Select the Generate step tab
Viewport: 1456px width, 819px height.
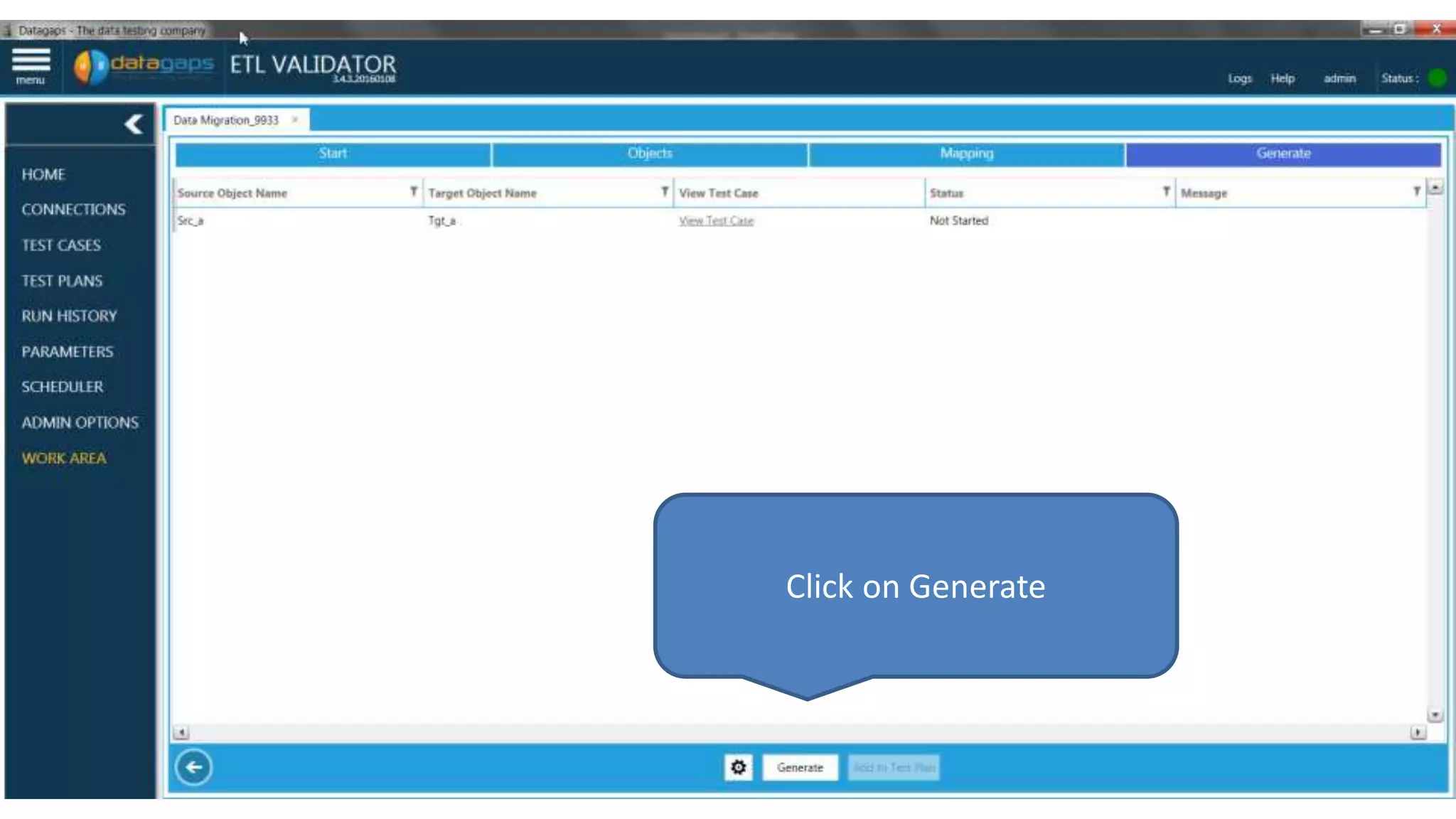point(1283,154)
